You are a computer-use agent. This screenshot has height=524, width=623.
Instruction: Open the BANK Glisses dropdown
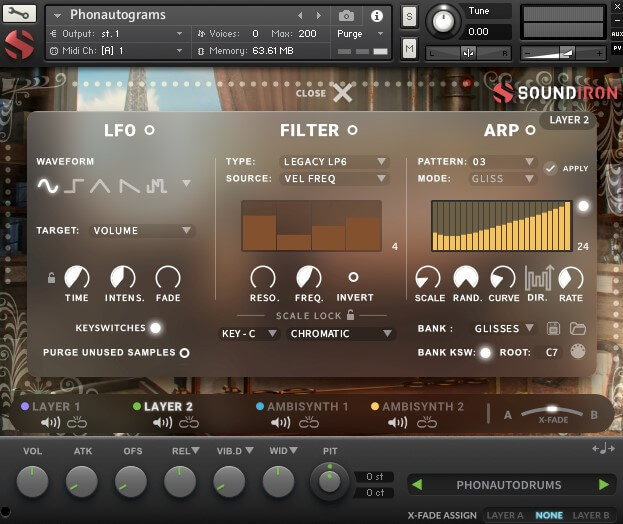click(504, 329)
